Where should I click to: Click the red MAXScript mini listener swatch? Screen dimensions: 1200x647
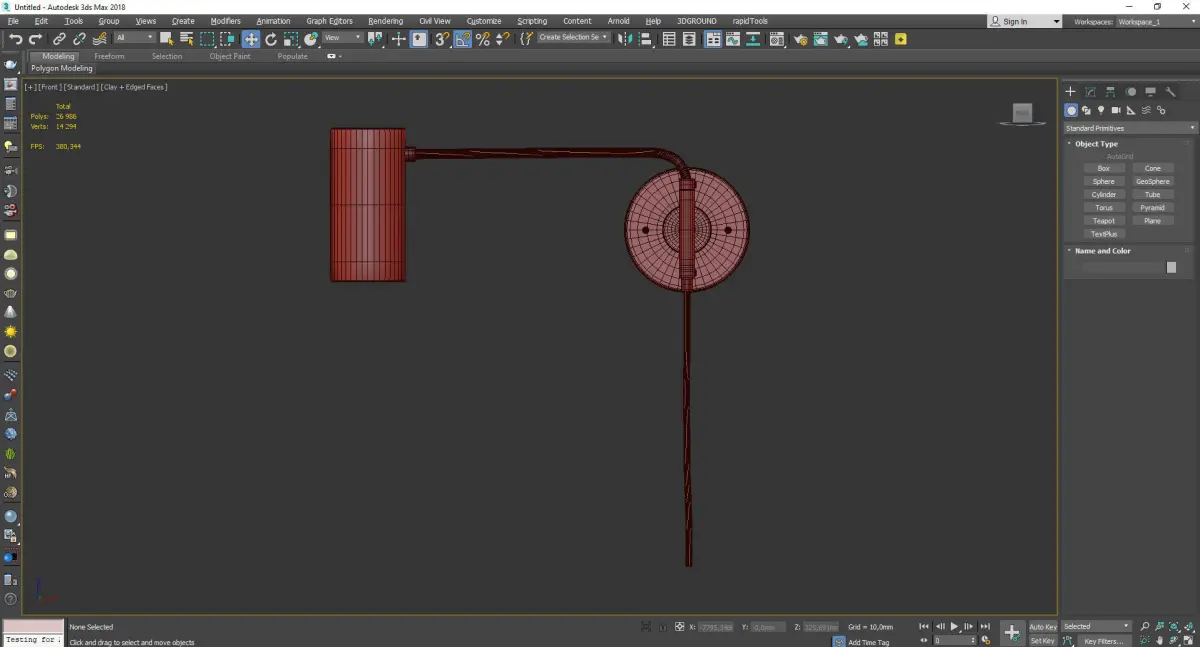[x=33, y=627]
